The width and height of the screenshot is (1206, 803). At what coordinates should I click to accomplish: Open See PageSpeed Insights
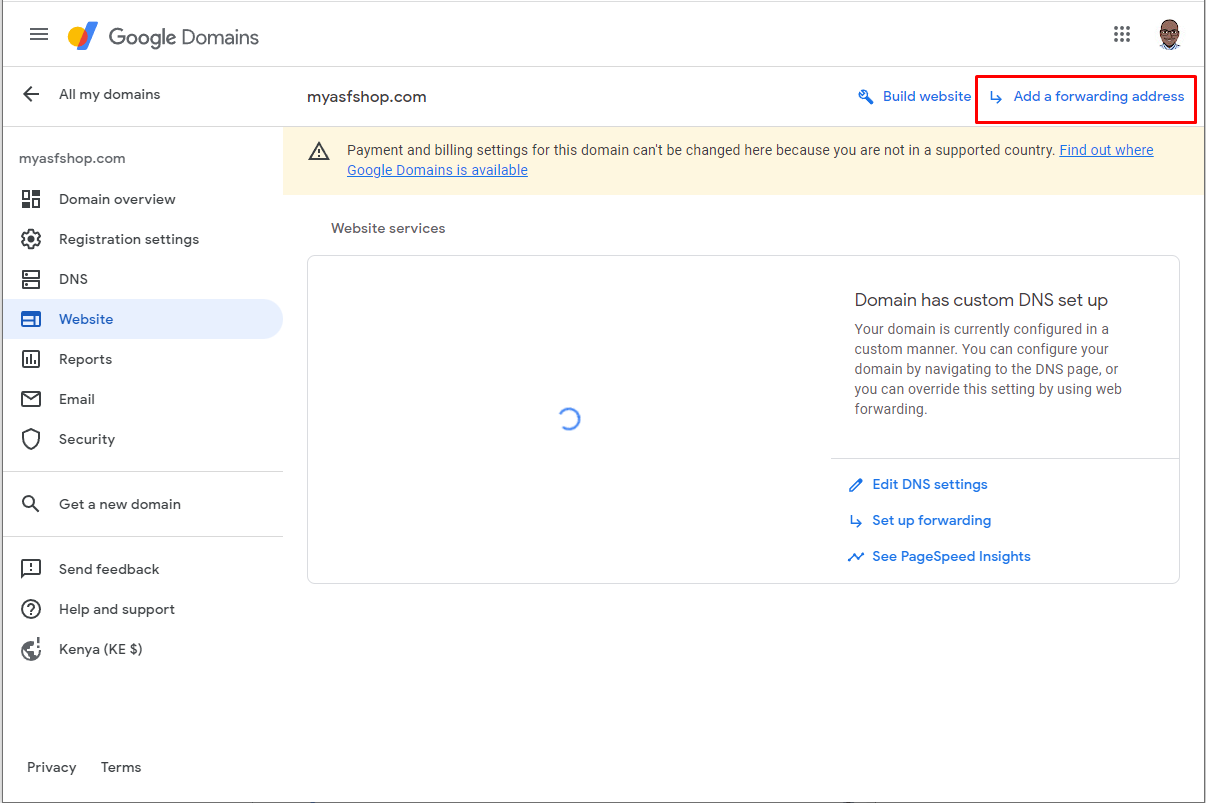951,556
